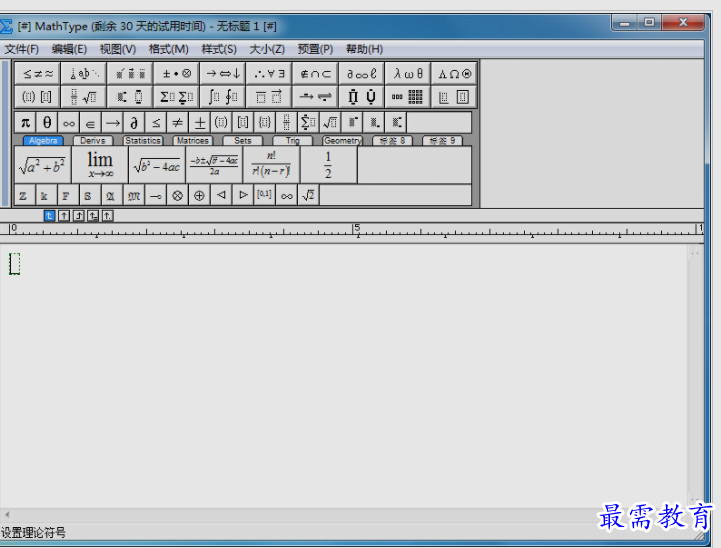This screenshot has height=548, width=721.
Task: Insert parentheses template from small bar
Action: 221,123
